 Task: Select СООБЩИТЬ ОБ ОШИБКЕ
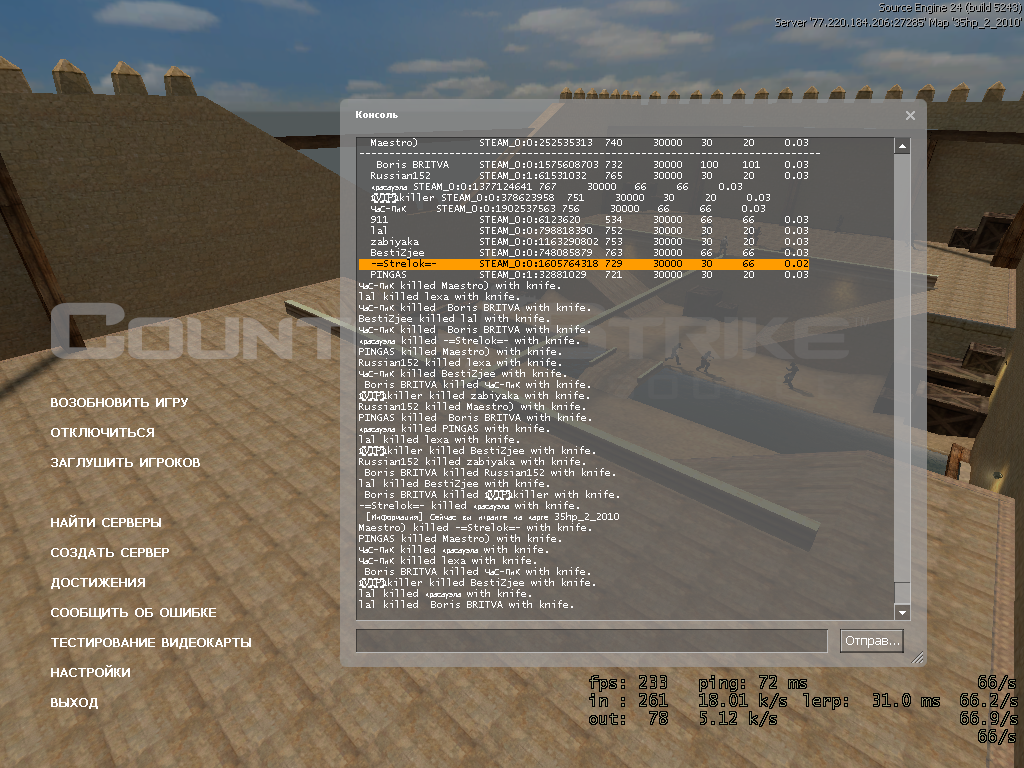133,613
